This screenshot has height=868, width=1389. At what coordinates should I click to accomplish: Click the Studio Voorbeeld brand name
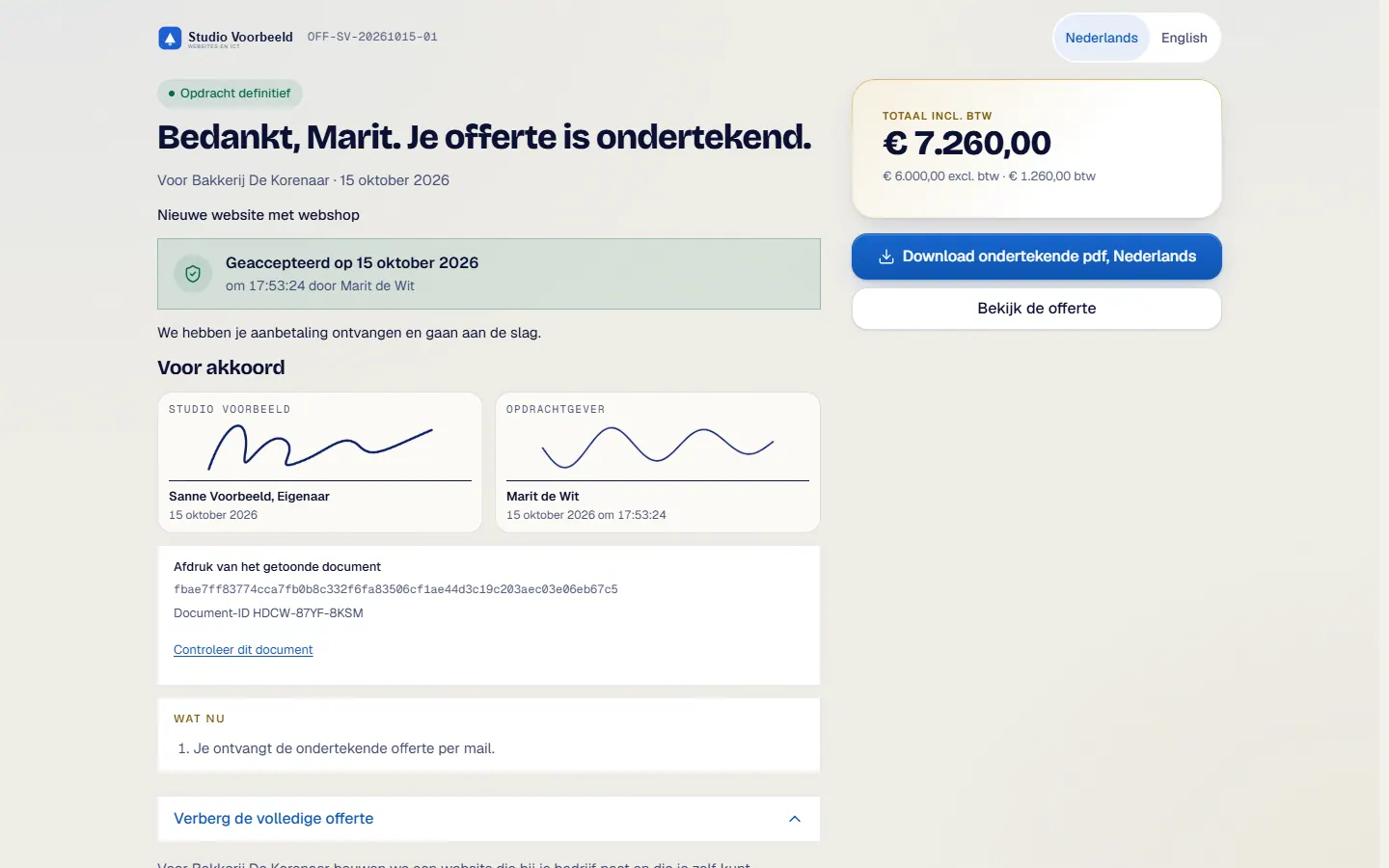[x=240, y=37]
